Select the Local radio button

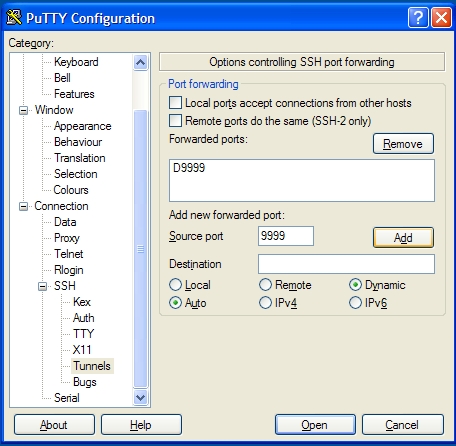pos(175,285)
